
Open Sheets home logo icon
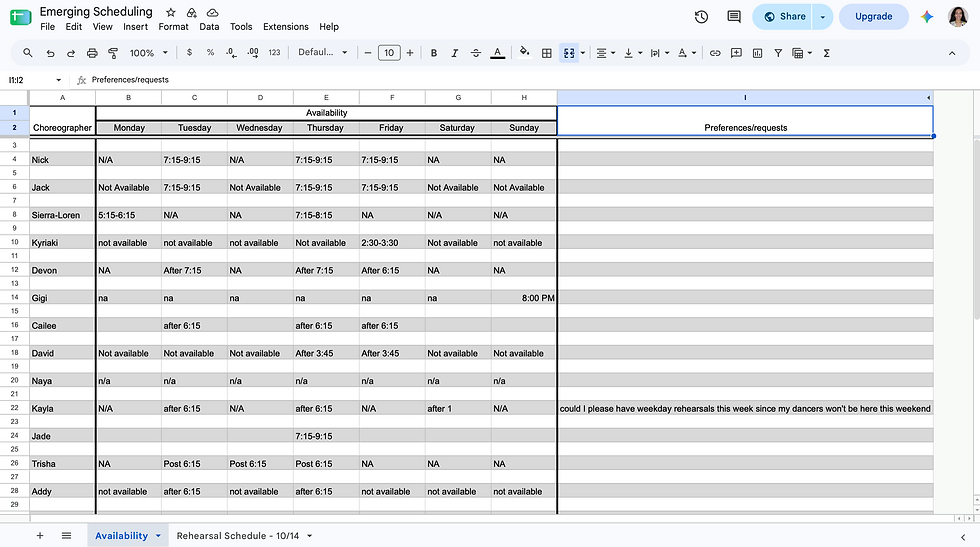[21, 17]
